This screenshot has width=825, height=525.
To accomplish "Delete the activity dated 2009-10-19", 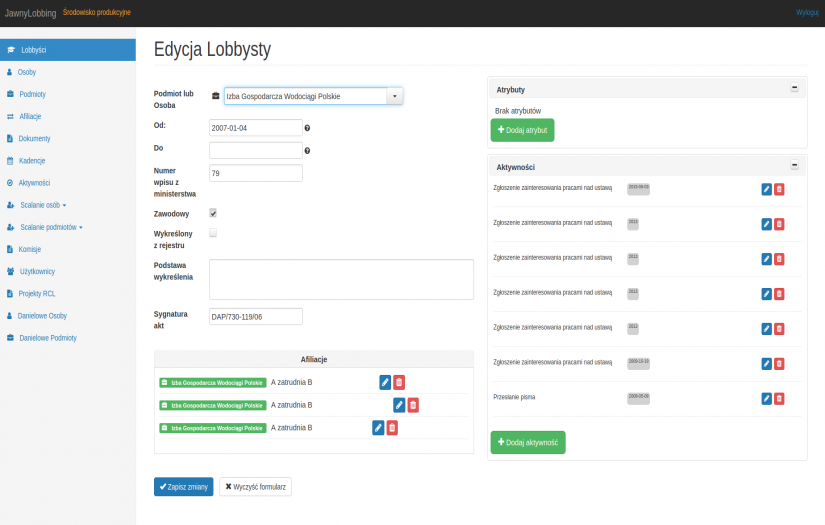I will [779, 364].
